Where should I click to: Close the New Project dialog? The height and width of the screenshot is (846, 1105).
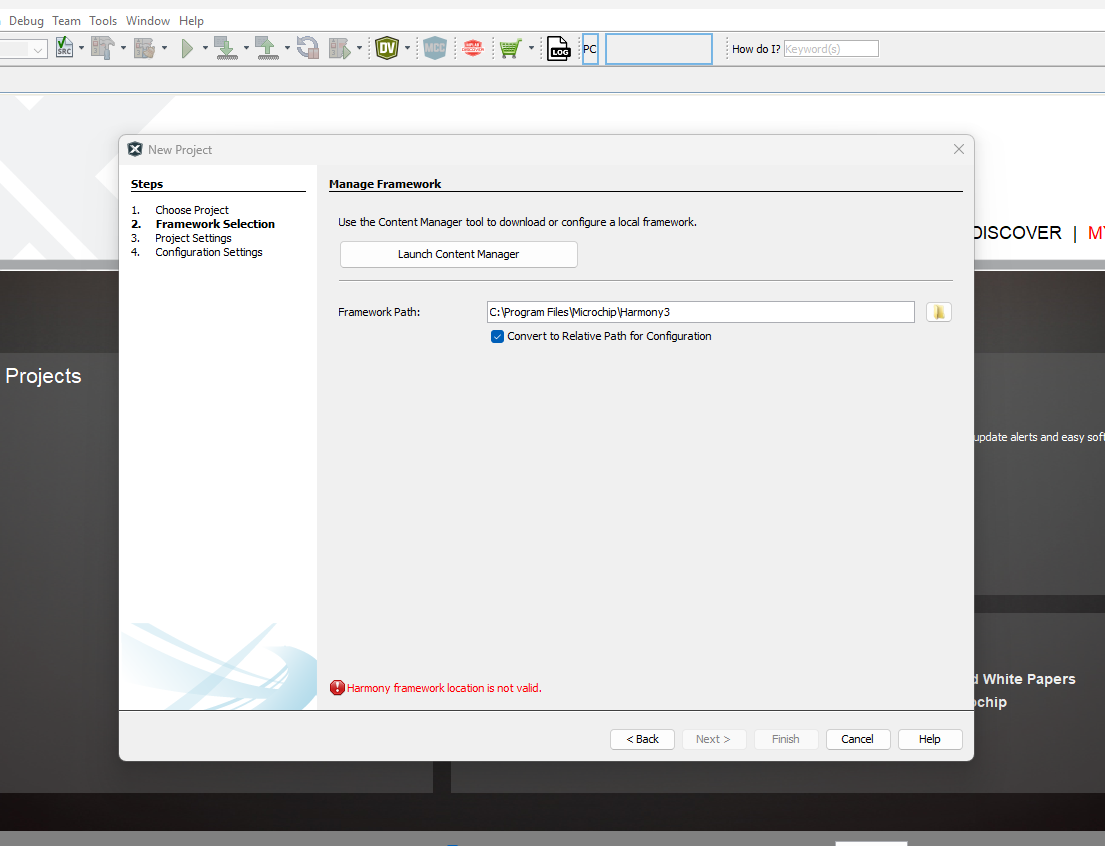958,149
